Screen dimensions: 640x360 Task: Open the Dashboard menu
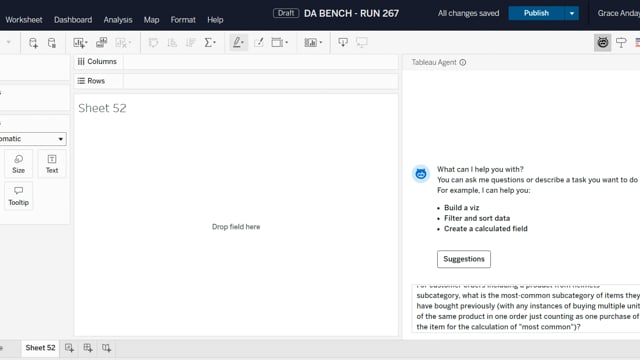(73, 20)
